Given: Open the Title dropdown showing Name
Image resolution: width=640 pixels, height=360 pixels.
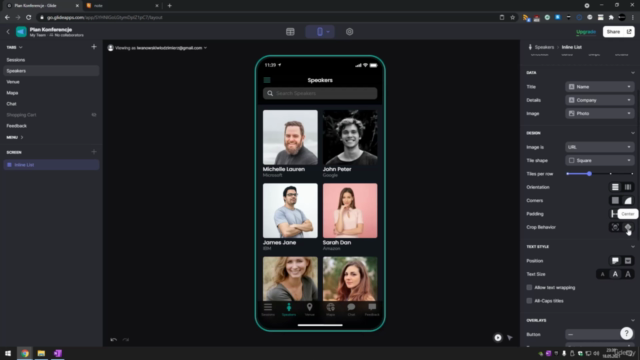Looking at the screenshot, I should [x=600, y=87].
